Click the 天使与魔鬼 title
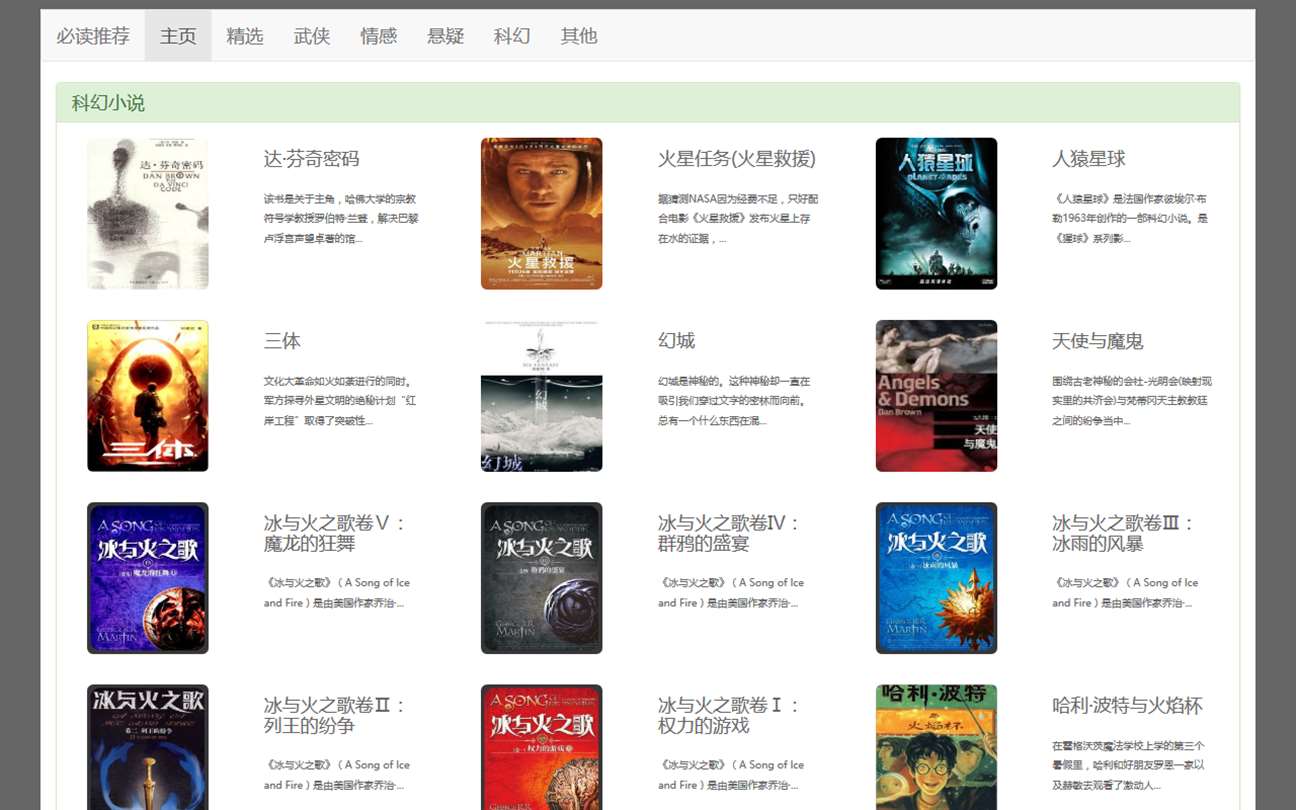 [1098, 341]
